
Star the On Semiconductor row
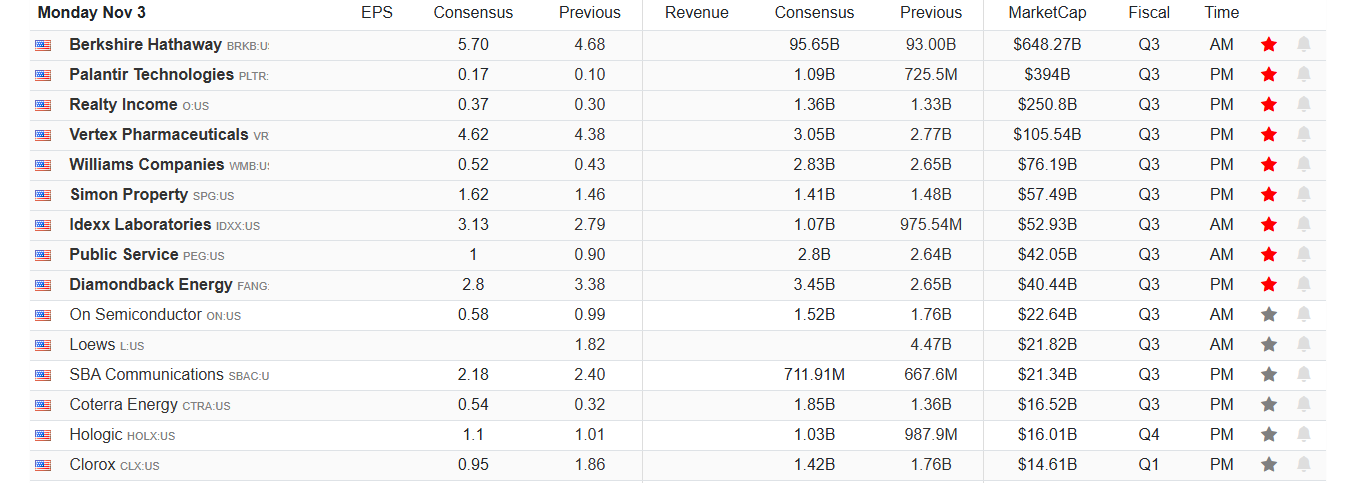1269,315
